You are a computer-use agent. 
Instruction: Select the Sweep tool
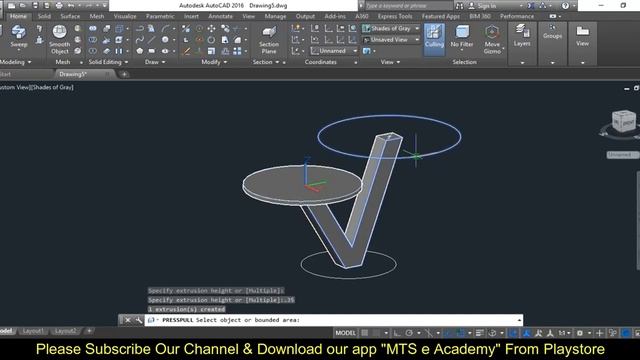(x=18, y=36)
